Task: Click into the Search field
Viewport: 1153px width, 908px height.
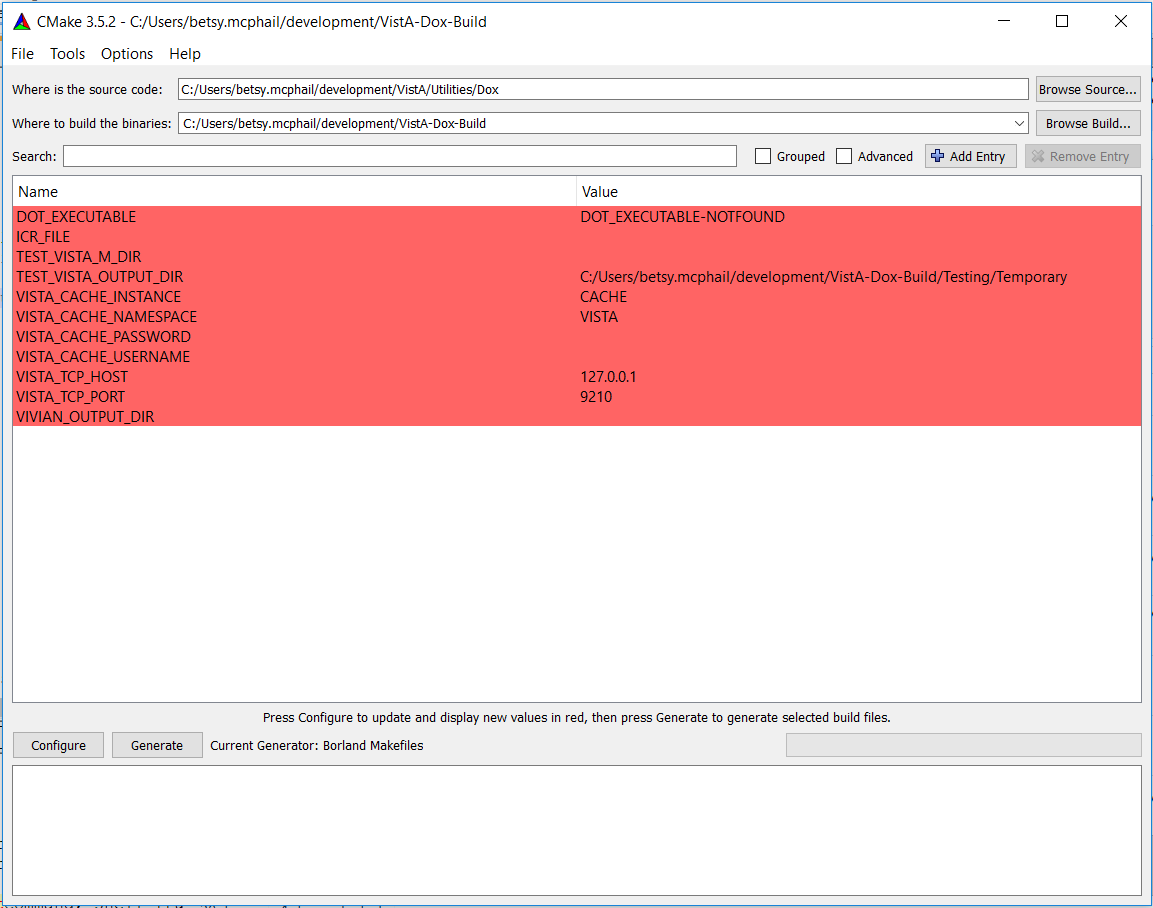Action: click(x=400, y=156)
